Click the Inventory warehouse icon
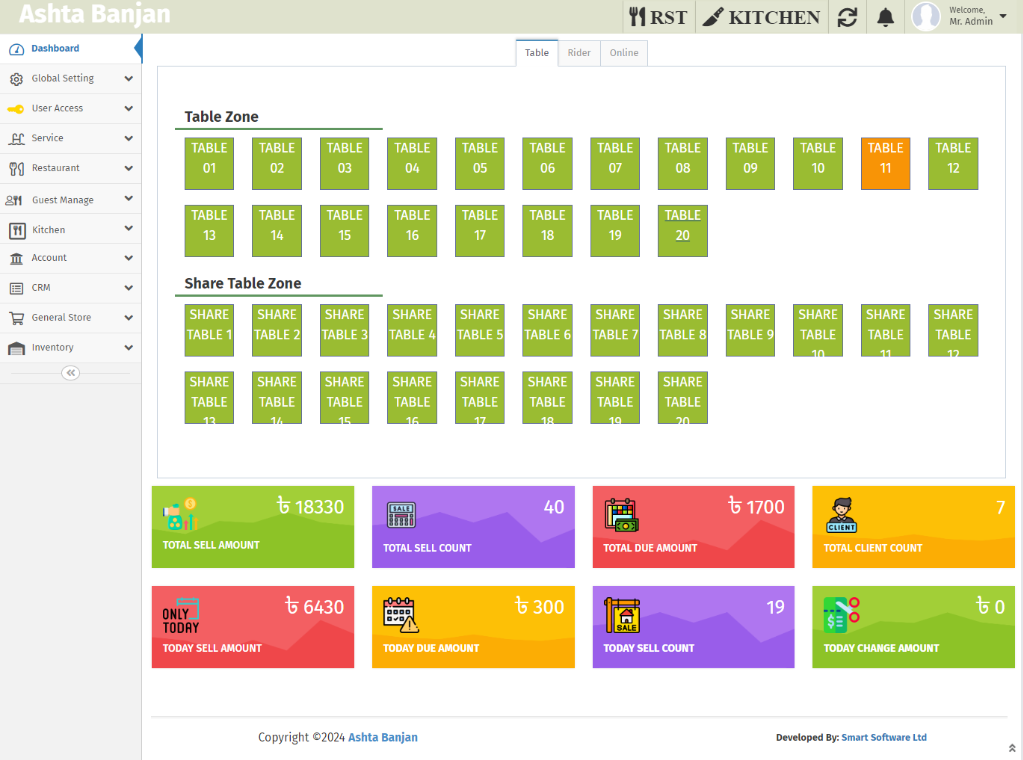 point(16,348)
